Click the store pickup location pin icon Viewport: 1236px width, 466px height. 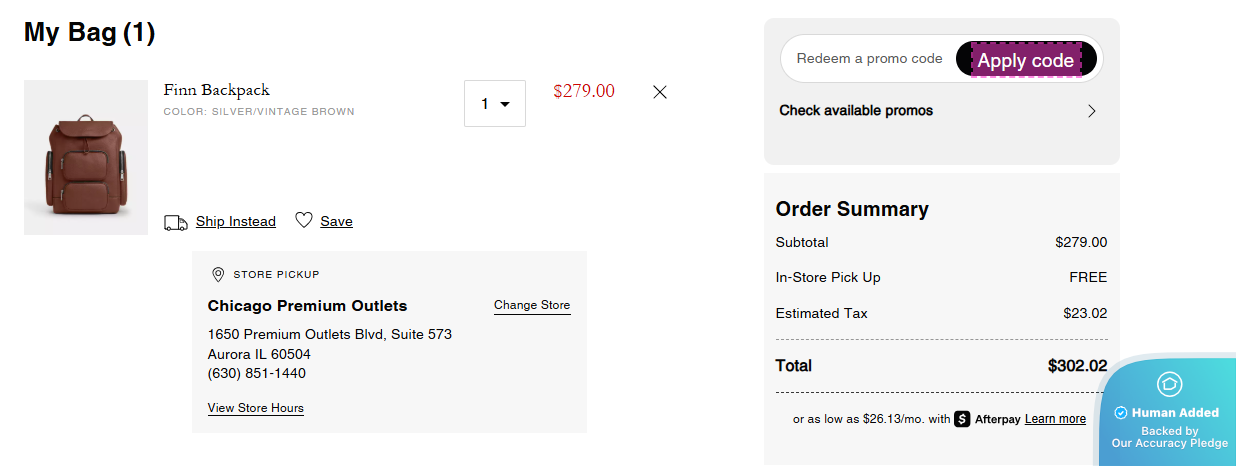[218, 275]
